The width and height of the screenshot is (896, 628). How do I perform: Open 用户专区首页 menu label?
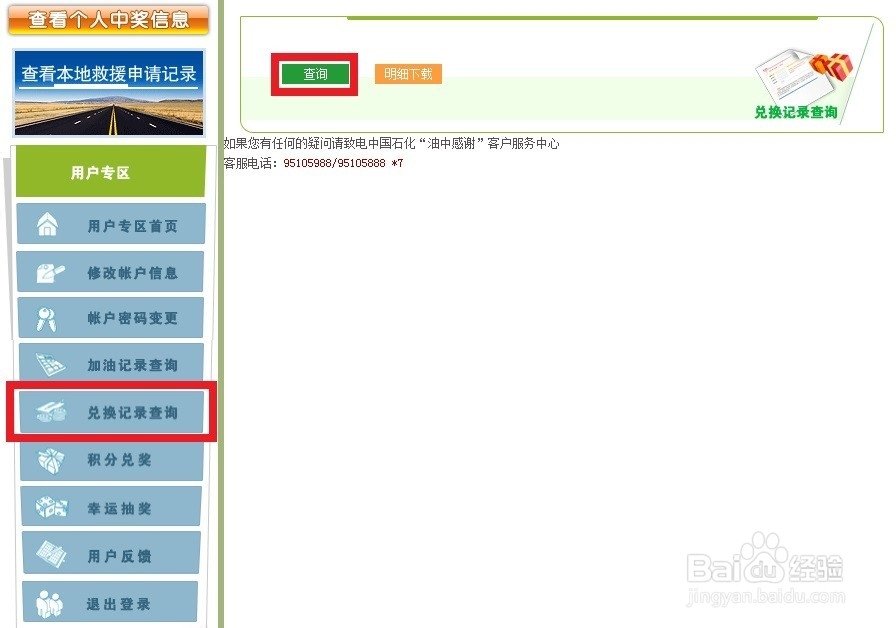(133, 226)
